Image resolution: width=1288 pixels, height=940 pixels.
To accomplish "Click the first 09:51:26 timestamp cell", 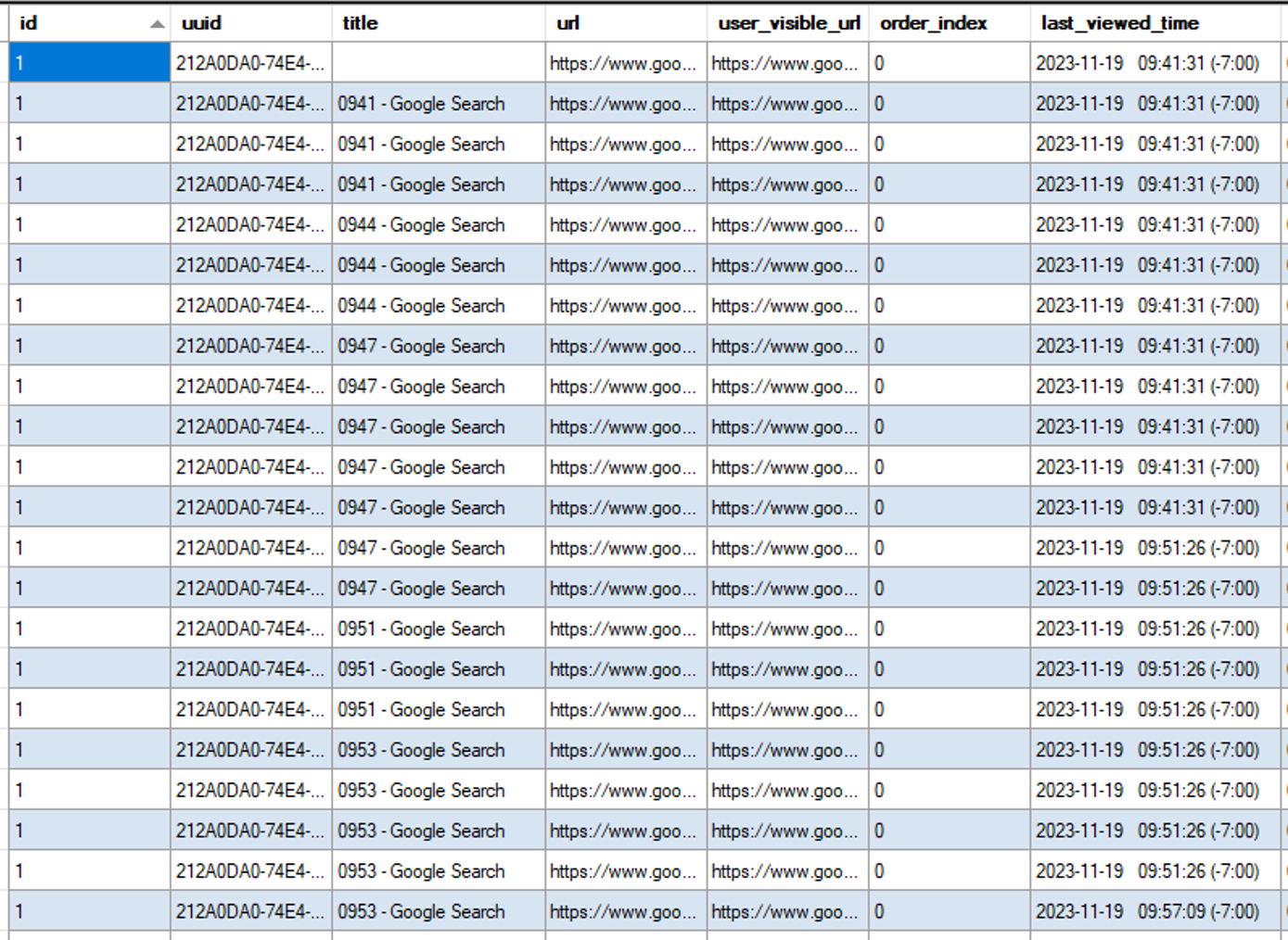I will (x=1147, y=548).
